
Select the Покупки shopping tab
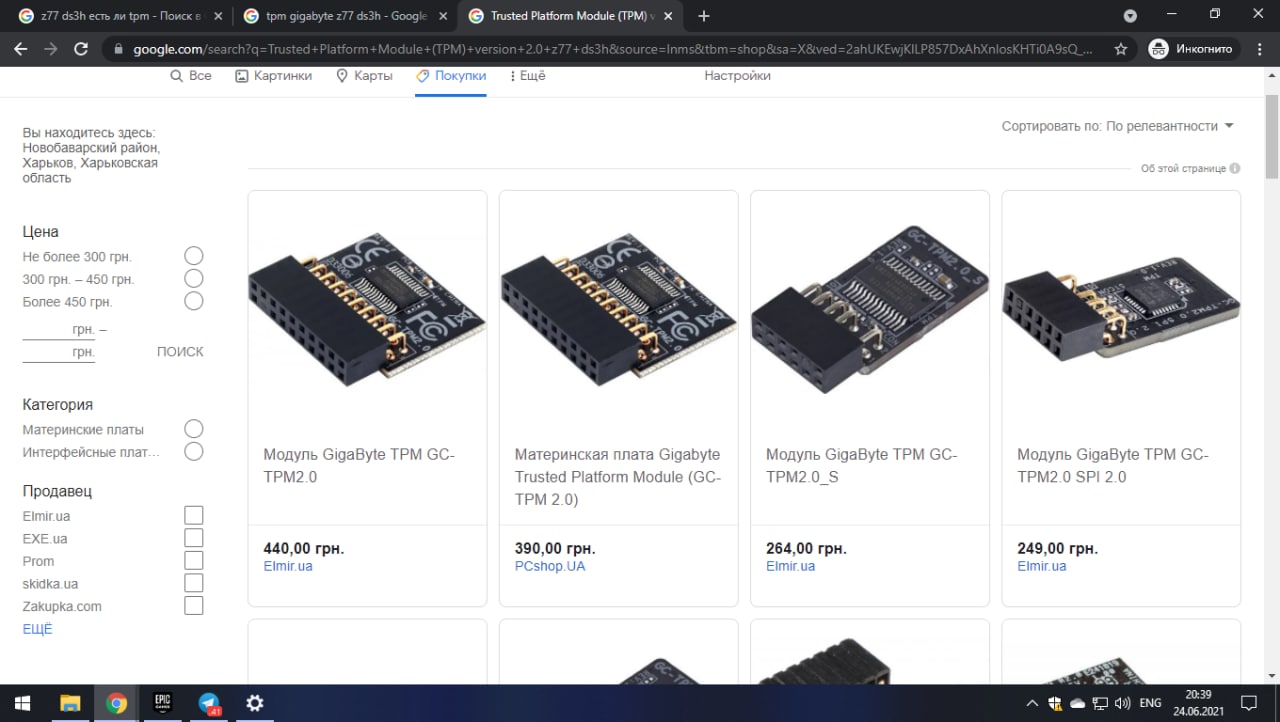tap(451, 76)
